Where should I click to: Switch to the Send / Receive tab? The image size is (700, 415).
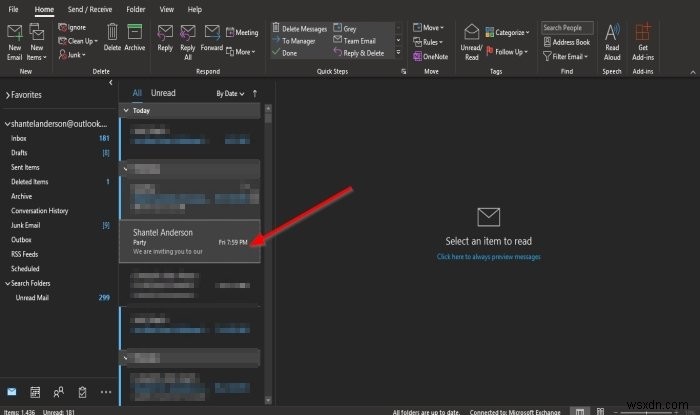tap(90, 9)
